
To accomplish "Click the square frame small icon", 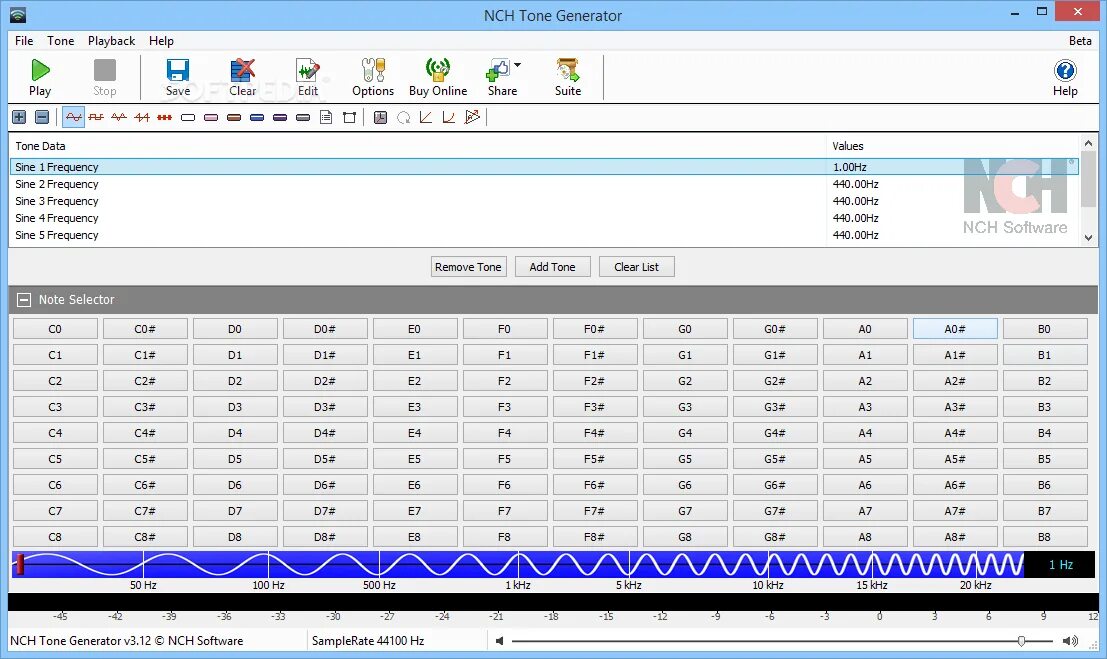I will pyautogui.click(x=349, y=117).
